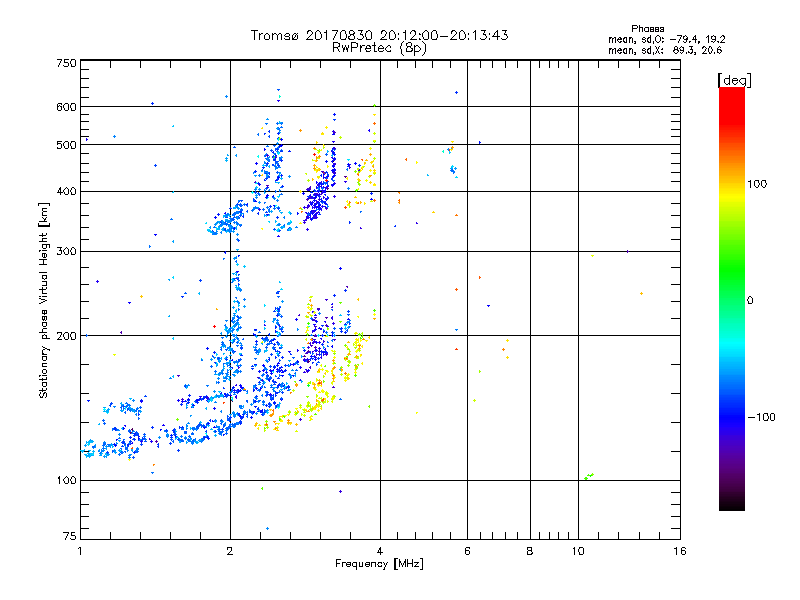
Task: Click the '[deg]' colorbar unit label
Action: pyautogui.click(x=734, y=80)
